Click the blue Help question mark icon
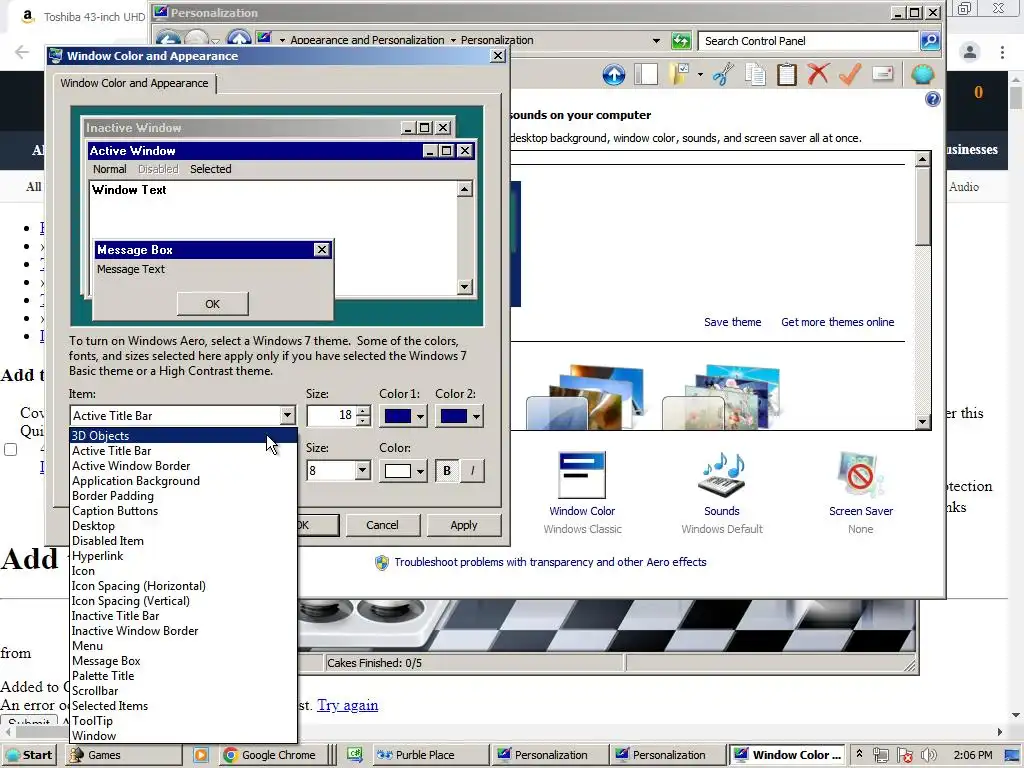The image size is (1024, 768). coord(933,99)
